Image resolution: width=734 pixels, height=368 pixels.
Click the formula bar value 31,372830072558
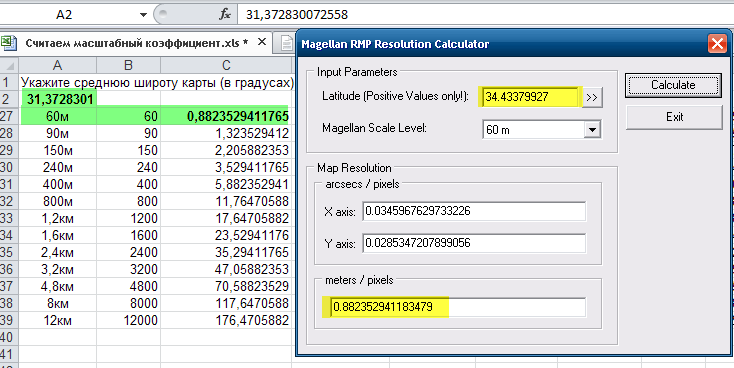tap(297, 15)
